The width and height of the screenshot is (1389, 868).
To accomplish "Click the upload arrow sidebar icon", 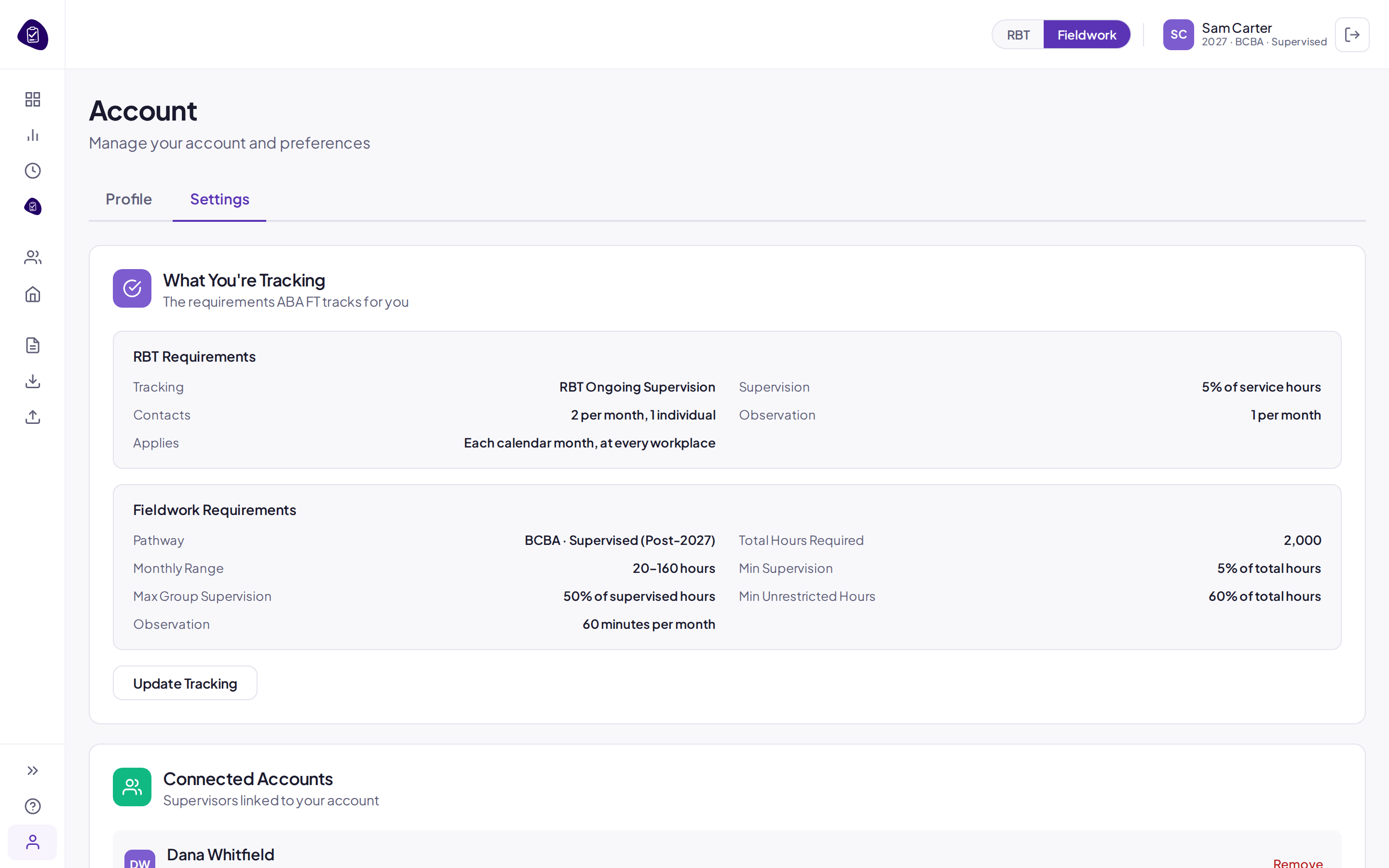I will [x=33, y=417].
